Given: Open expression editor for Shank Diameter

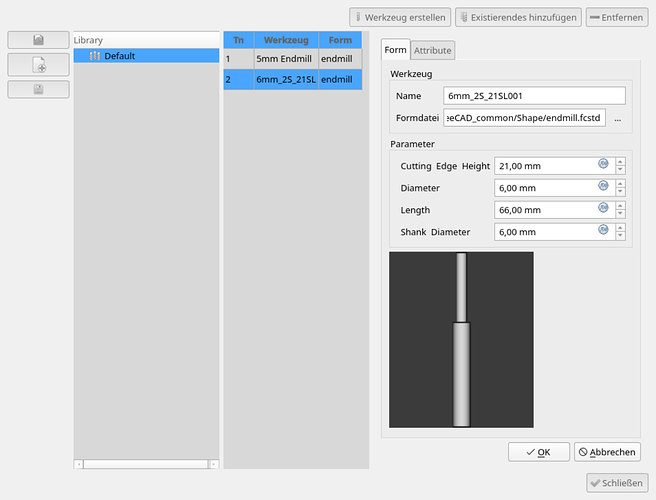Looking at the screenshot, I should (x=603, y=231).
